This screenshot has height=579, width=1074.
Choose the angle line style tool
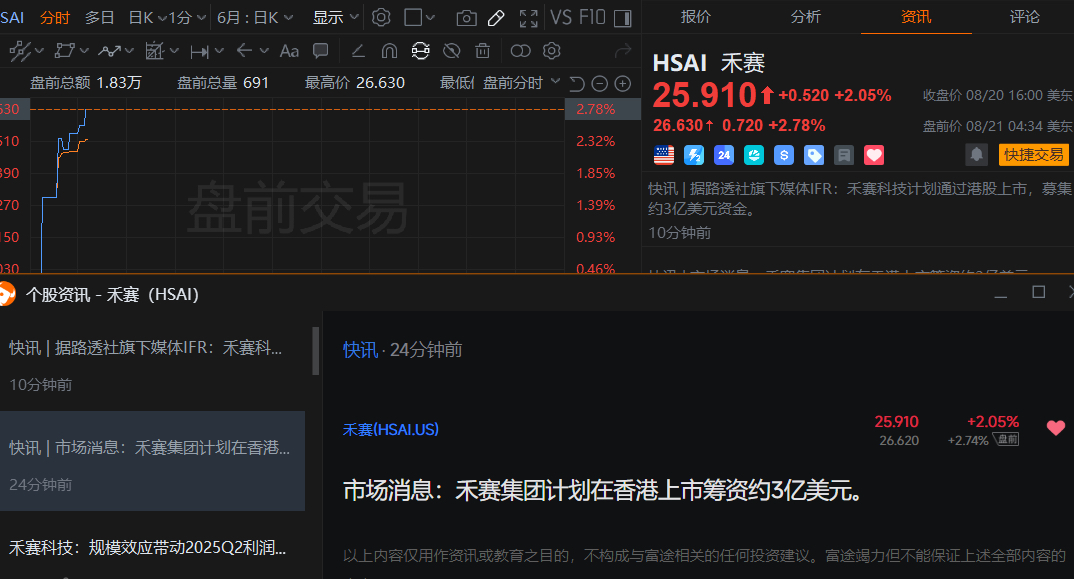(358, 51)
